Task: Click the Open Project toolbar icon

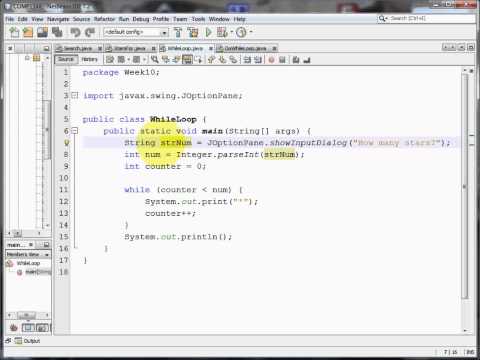Action: click(x=43, y=32)
